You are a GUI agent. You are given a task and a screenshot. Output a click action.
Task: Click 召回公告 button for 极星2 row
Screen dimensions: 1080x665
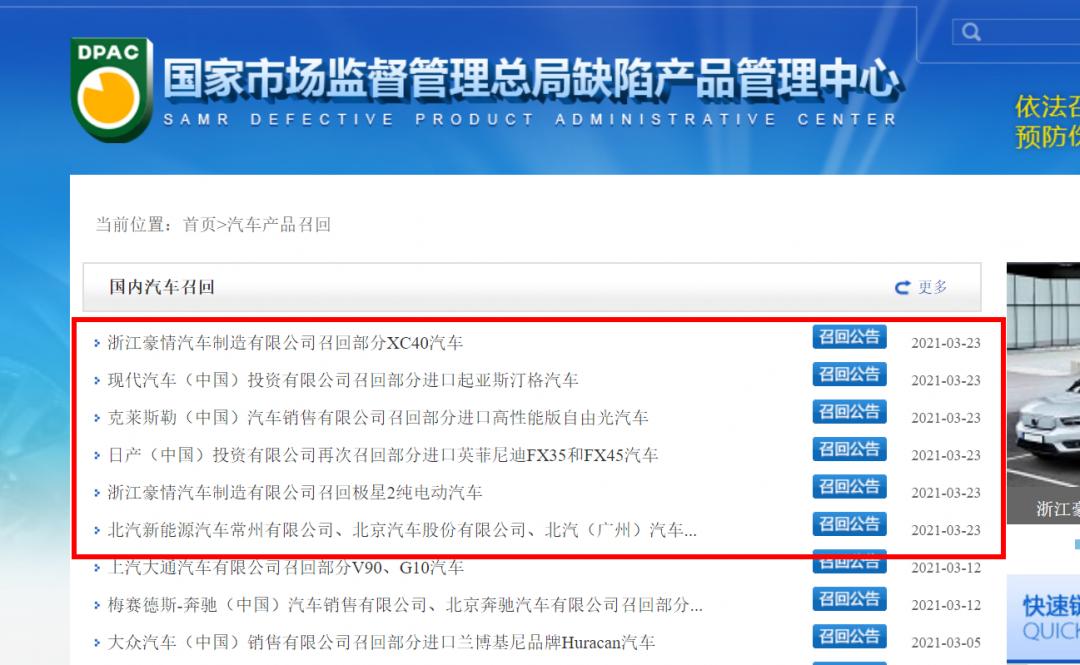849,487
